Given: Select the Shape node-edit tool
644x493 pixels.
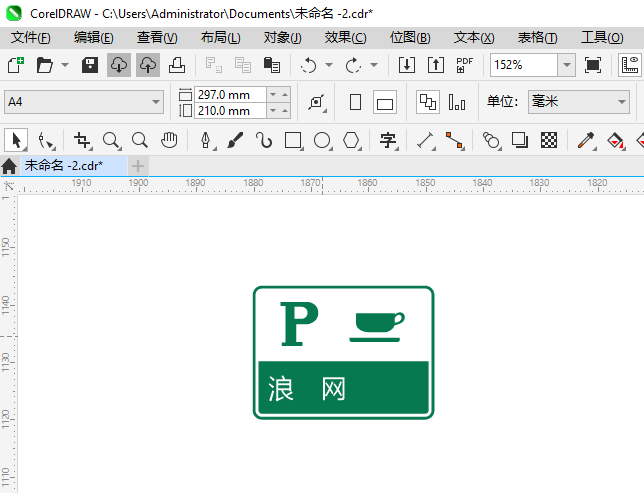Looking at the screenshot, I should (x=46, y=141).
